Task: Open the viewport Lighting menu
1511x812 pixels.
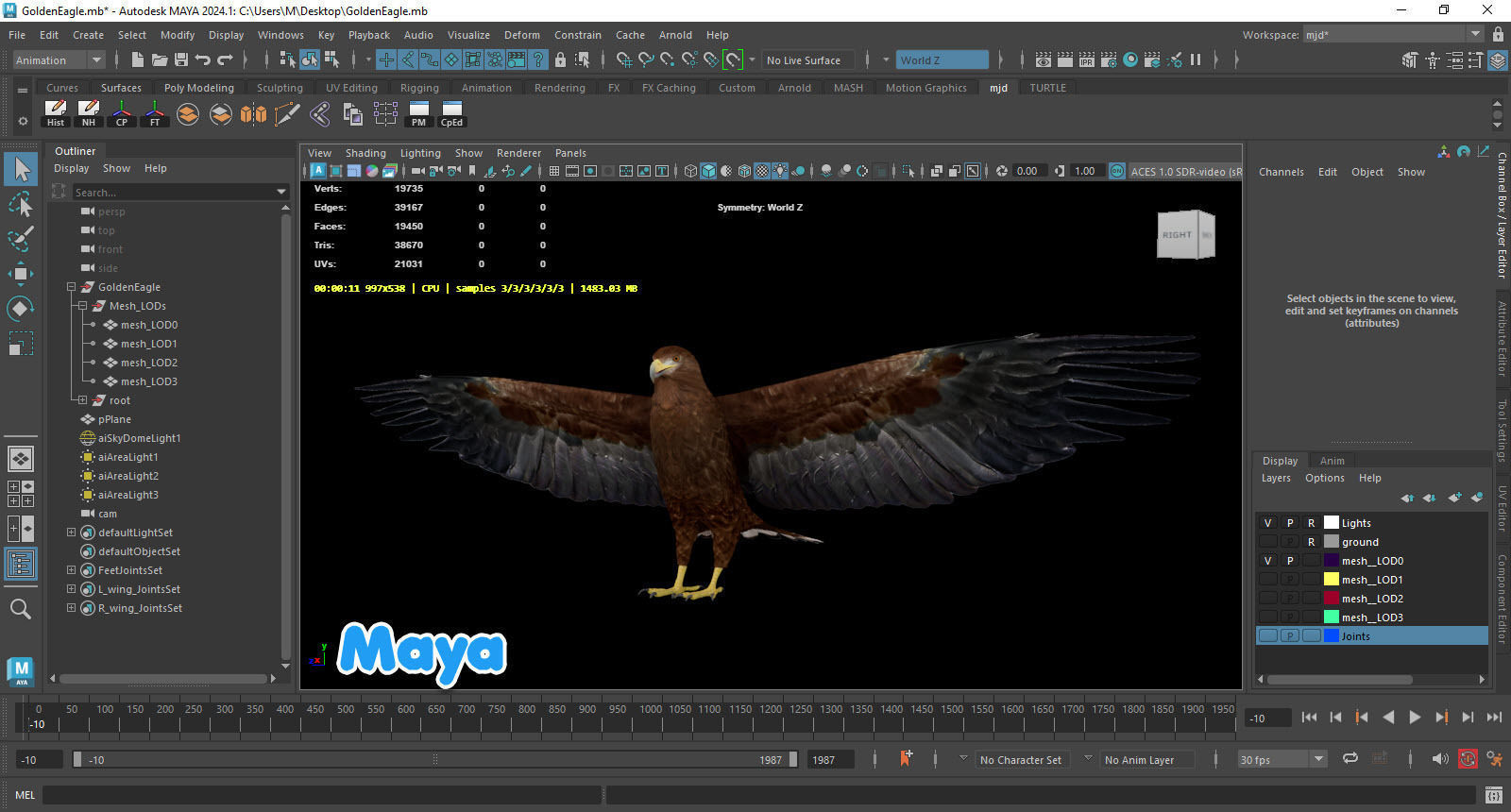Action: coord(420,153)
